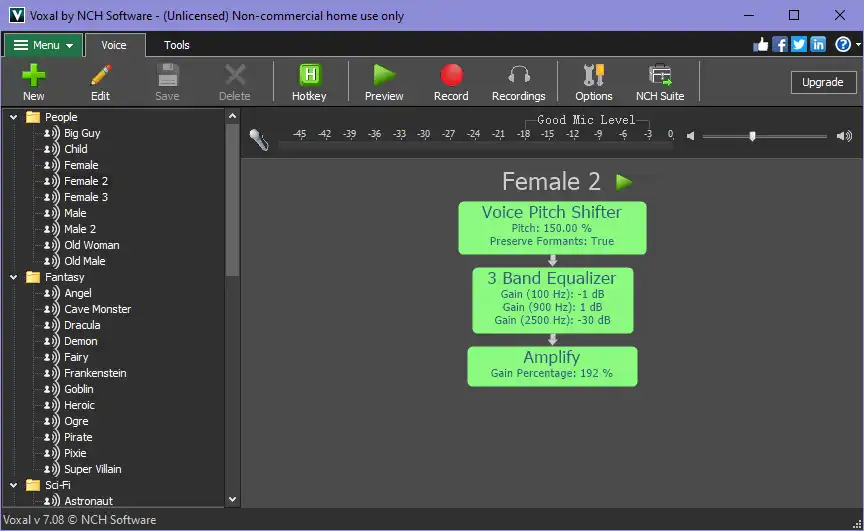
Task: Select the Old Woman voice
Action: coord(91,245)
